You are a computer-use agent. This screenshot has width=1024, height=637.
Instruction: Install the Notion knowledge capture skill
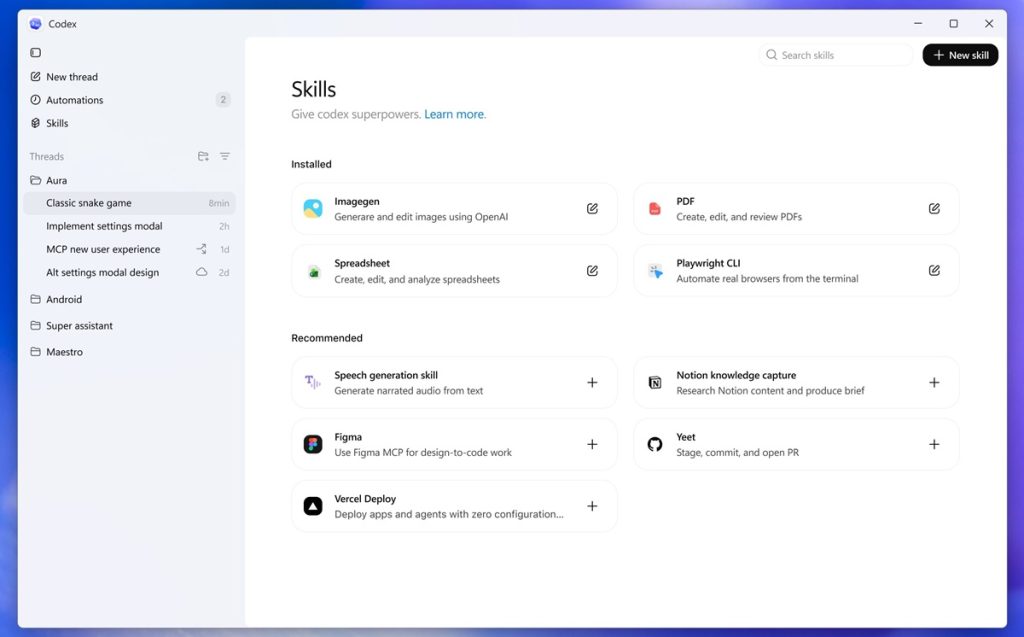934,382
